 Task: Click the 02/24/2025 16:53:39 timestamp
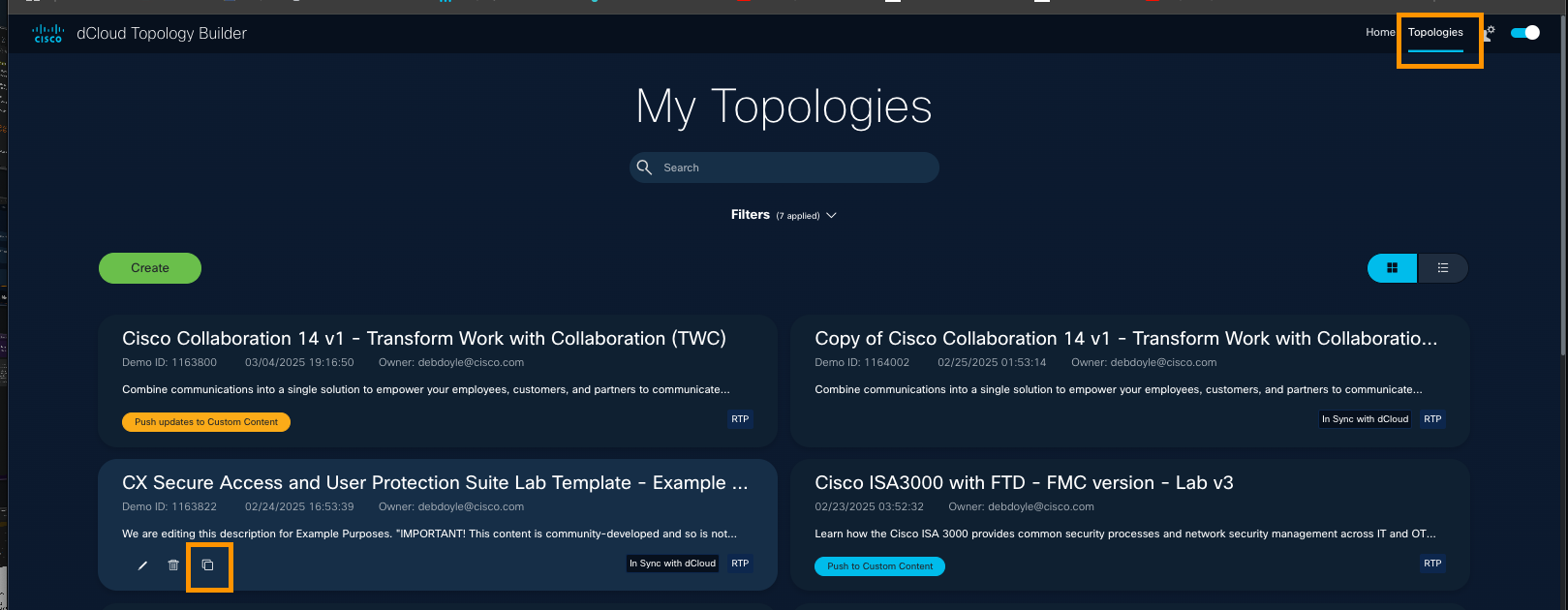click(x=299, y=506)
